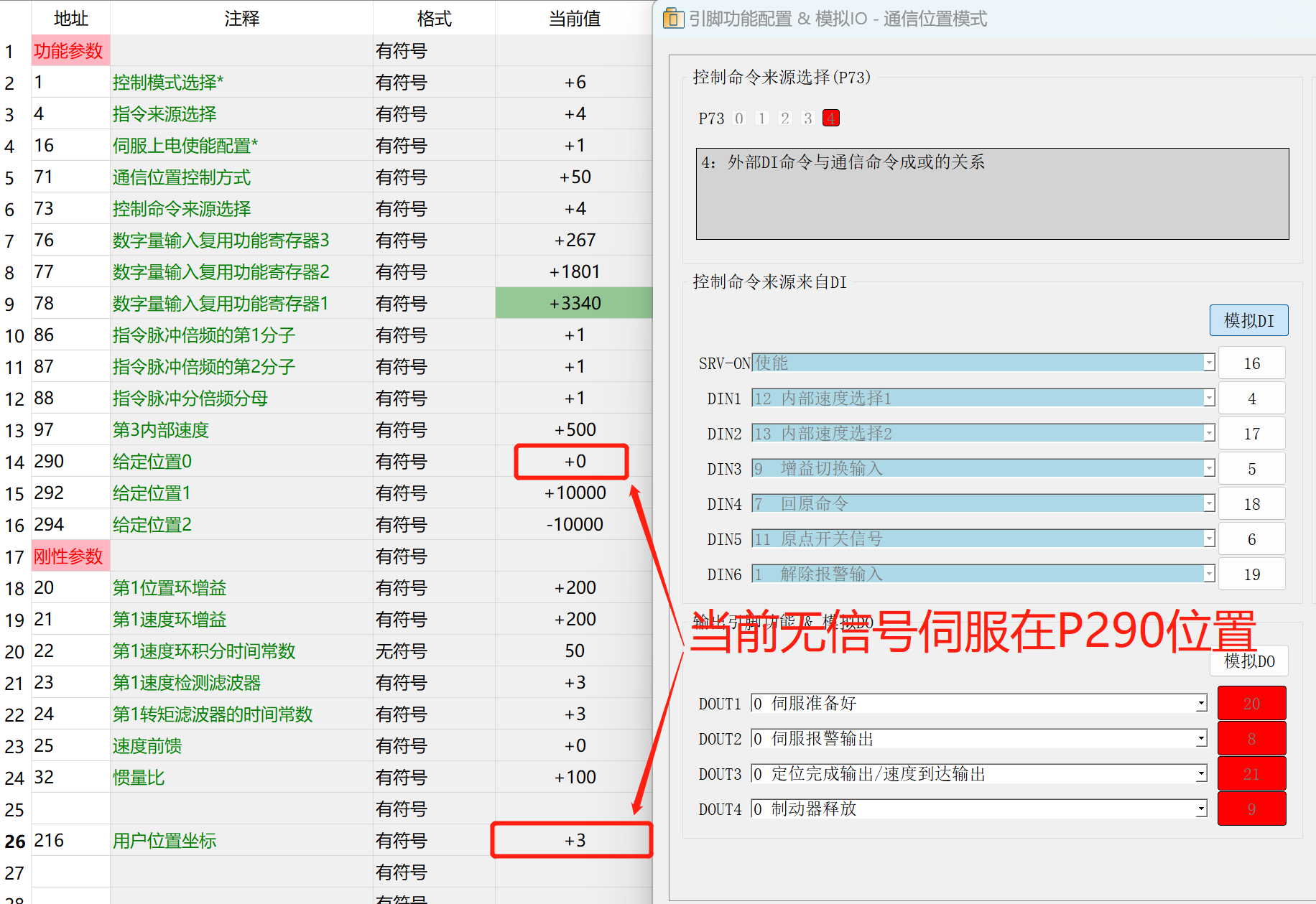Open DOUT4 制动器释放 dropdown

(1201, 809)
